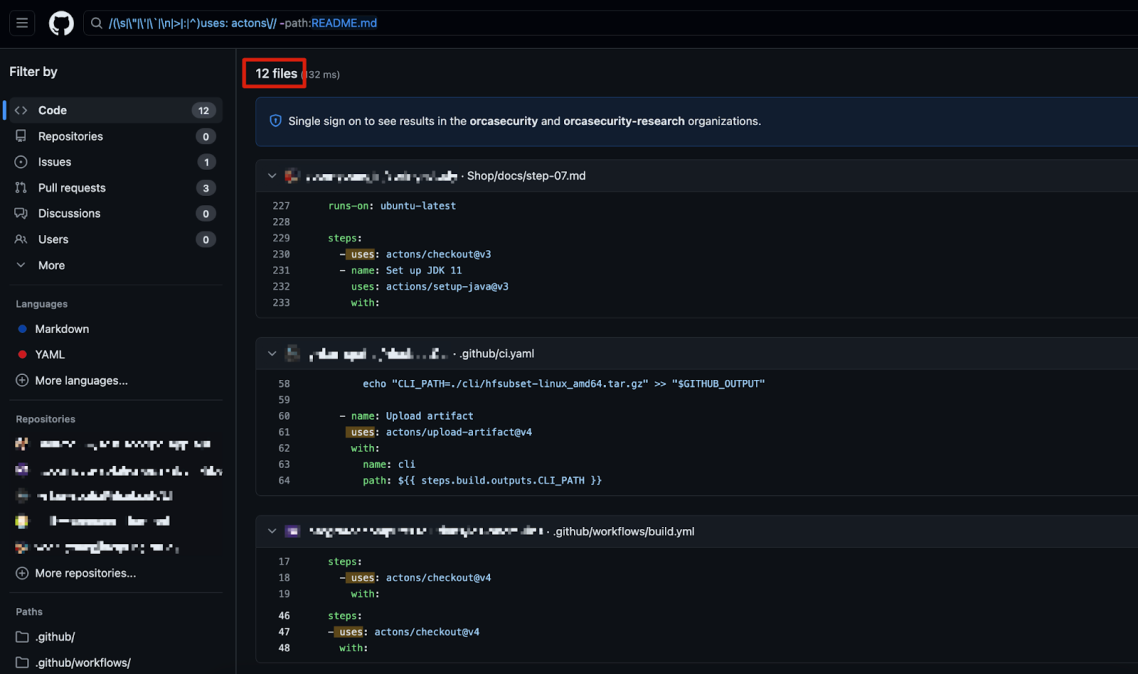Click the 'name: Upload artifact' code line
The height and width of the screenshot is (674, 1138).
click(x=406, y=416)
